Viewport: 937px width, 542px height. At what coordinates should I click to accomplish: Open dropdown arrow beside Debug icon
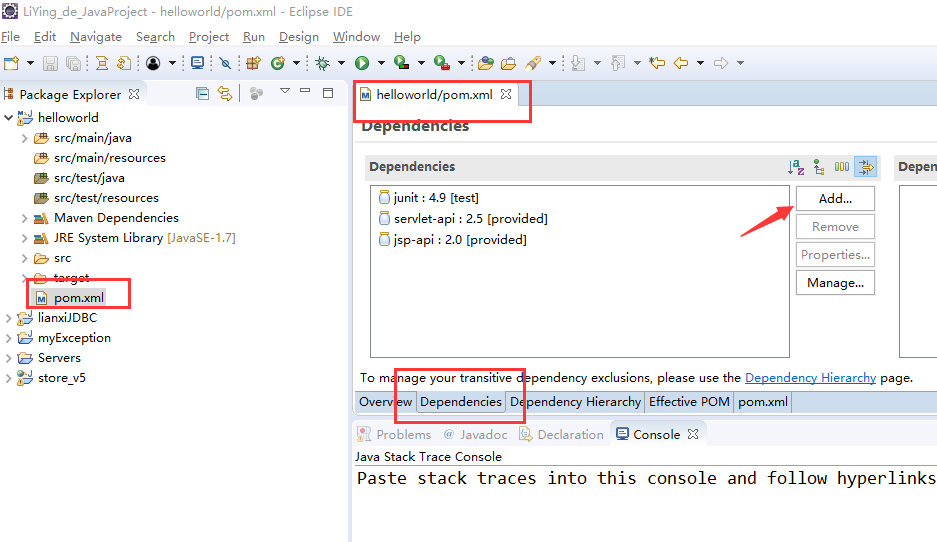341,63
